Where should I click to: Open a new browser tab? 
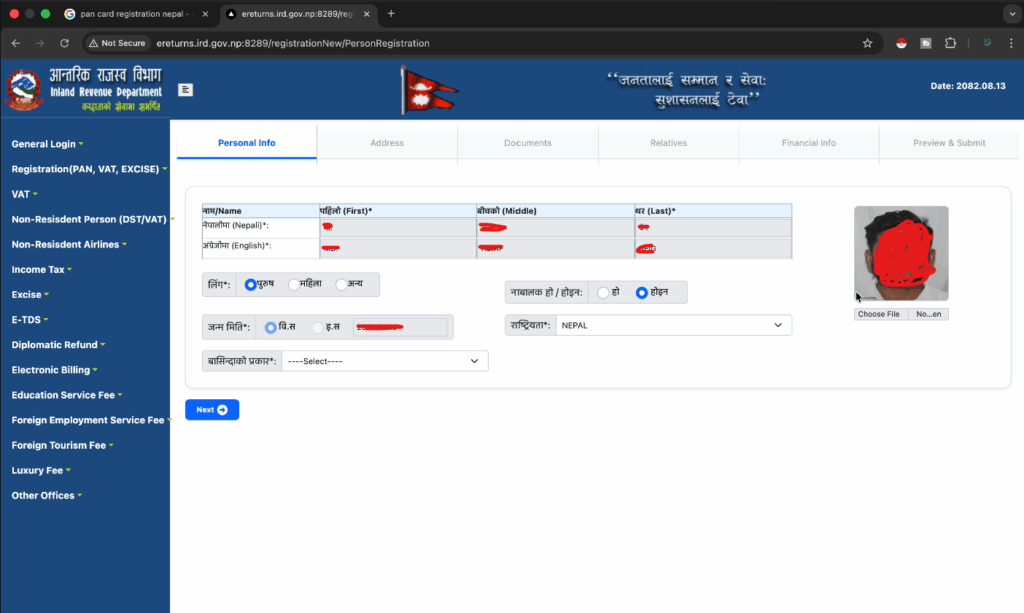391,14
